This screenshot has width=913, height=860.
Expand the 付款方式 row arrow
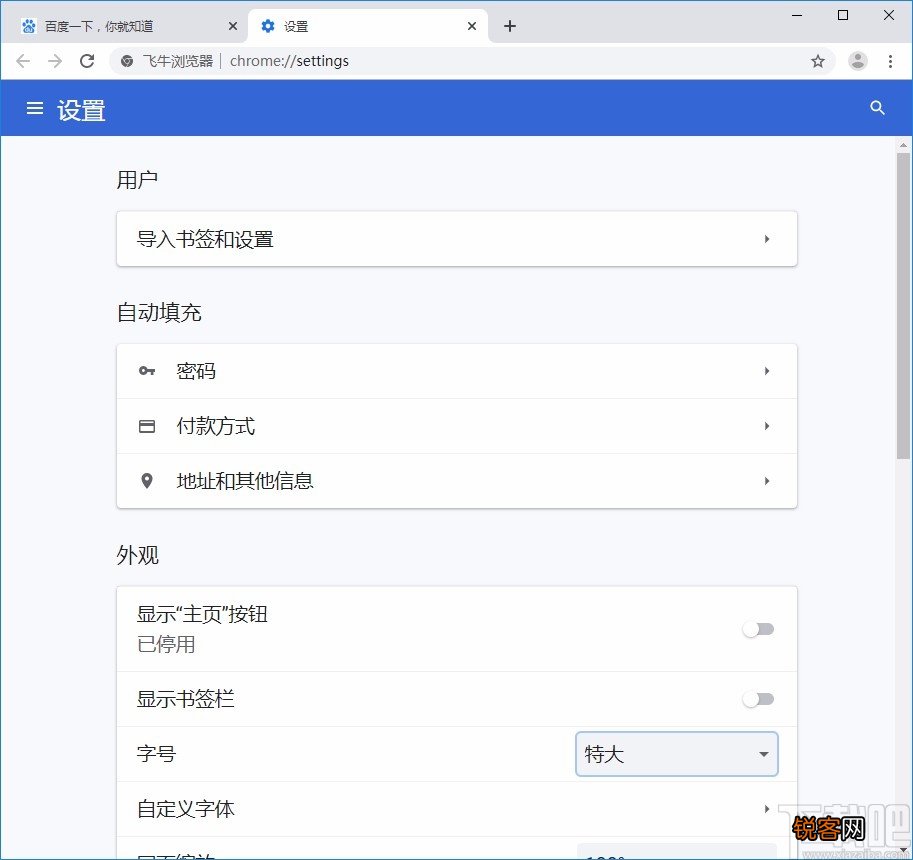tap(767, 426)
